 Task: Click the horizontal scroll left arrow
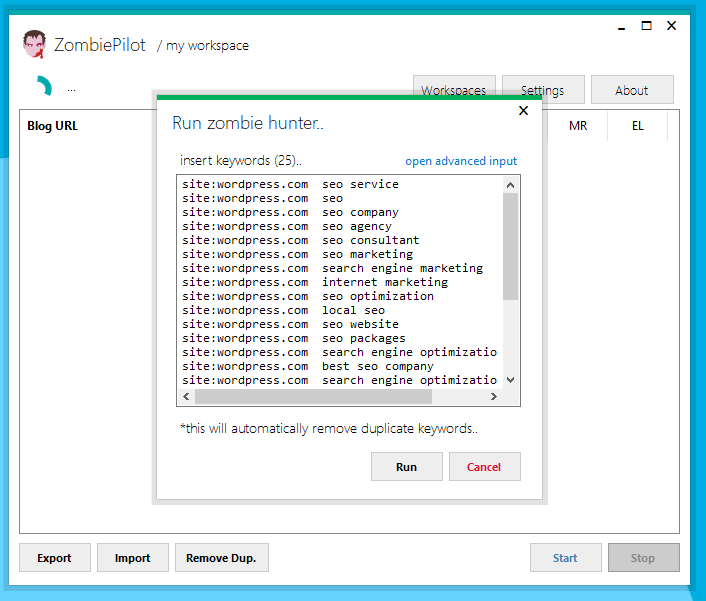186,396
